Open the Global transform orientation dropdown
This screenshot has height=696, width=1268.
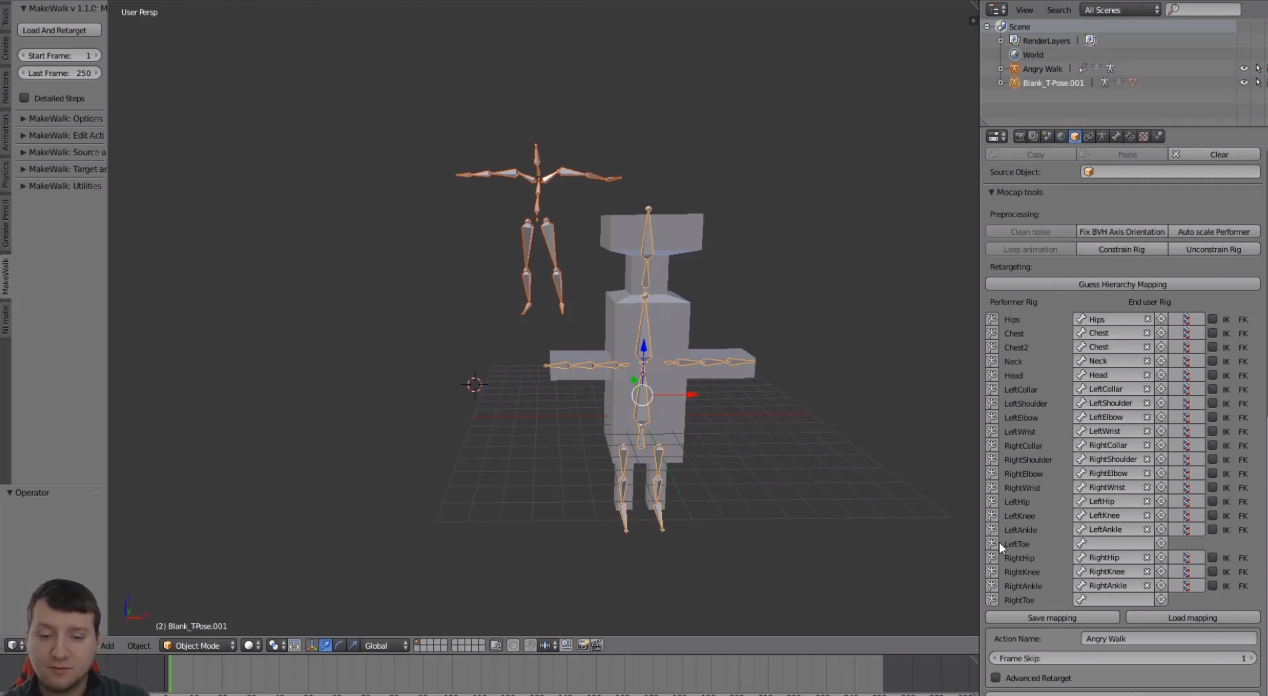point(386,646)
